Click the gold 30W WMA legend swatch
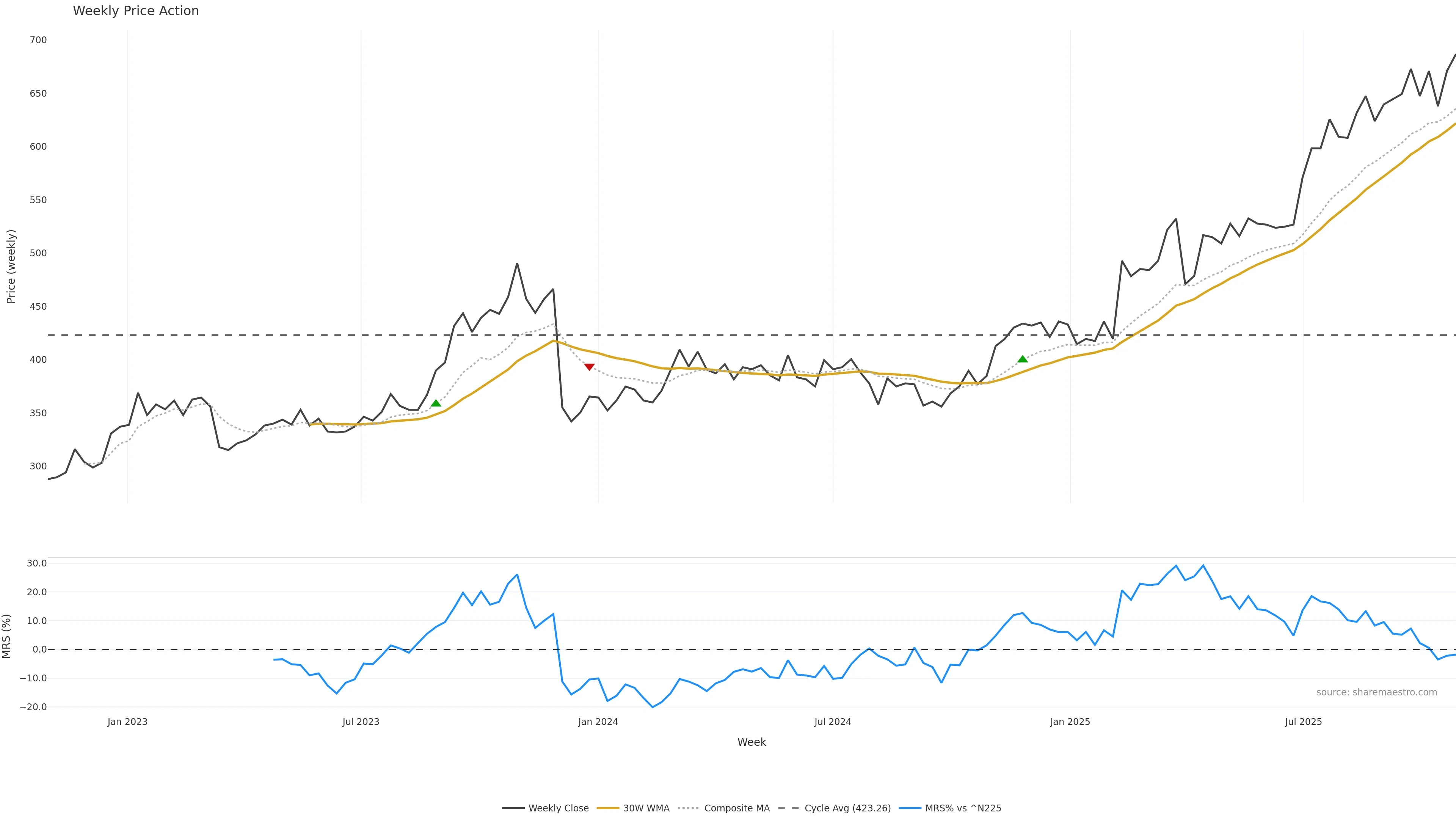Screen dimensions: 1456x819 (x=607, y=808)
